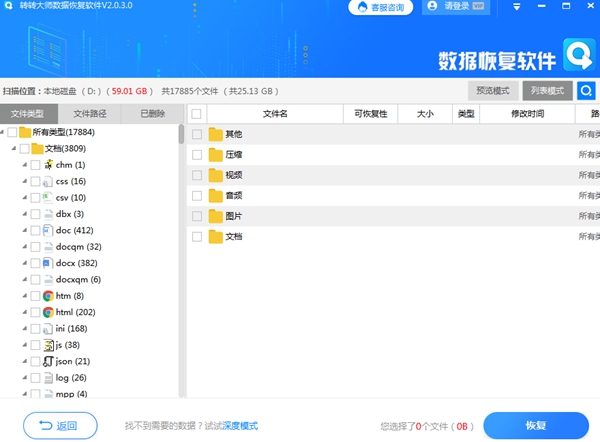Open customer service chat icon

[x=362, y=7]
